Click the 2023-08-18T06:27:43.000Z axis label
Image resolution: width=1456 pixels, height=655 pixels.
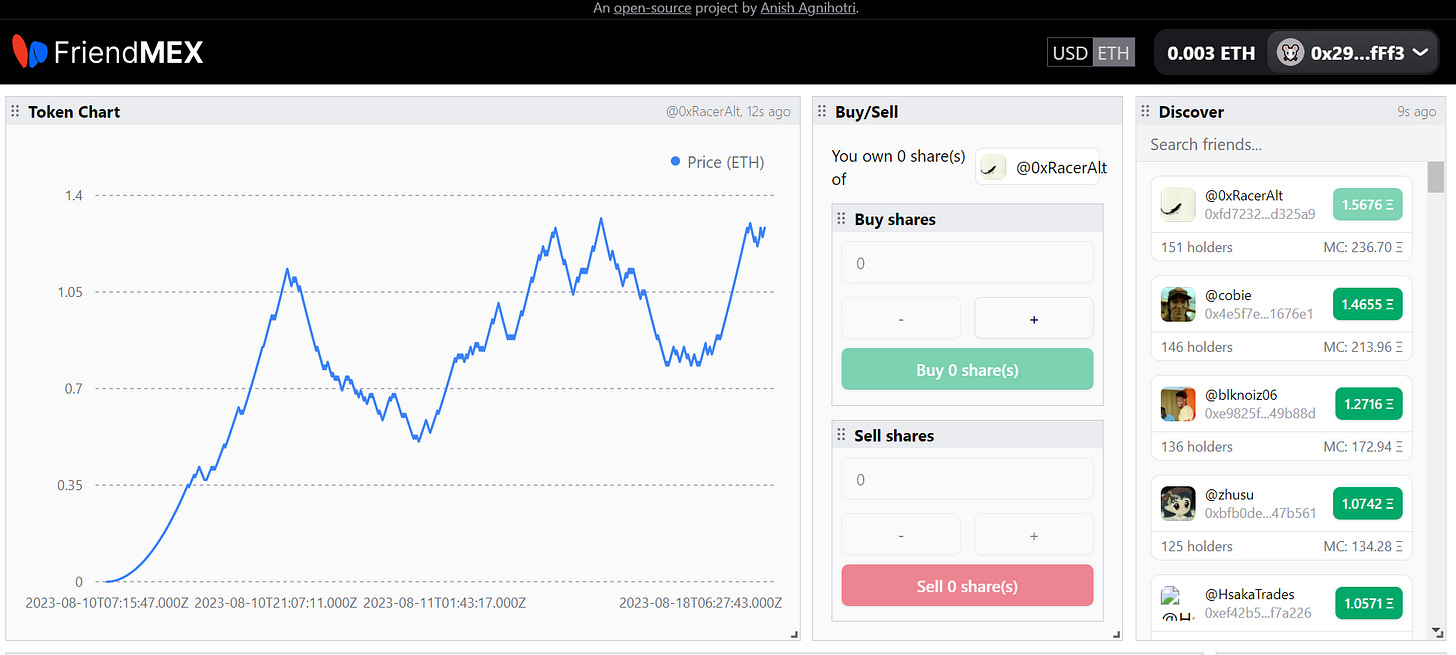700,603
